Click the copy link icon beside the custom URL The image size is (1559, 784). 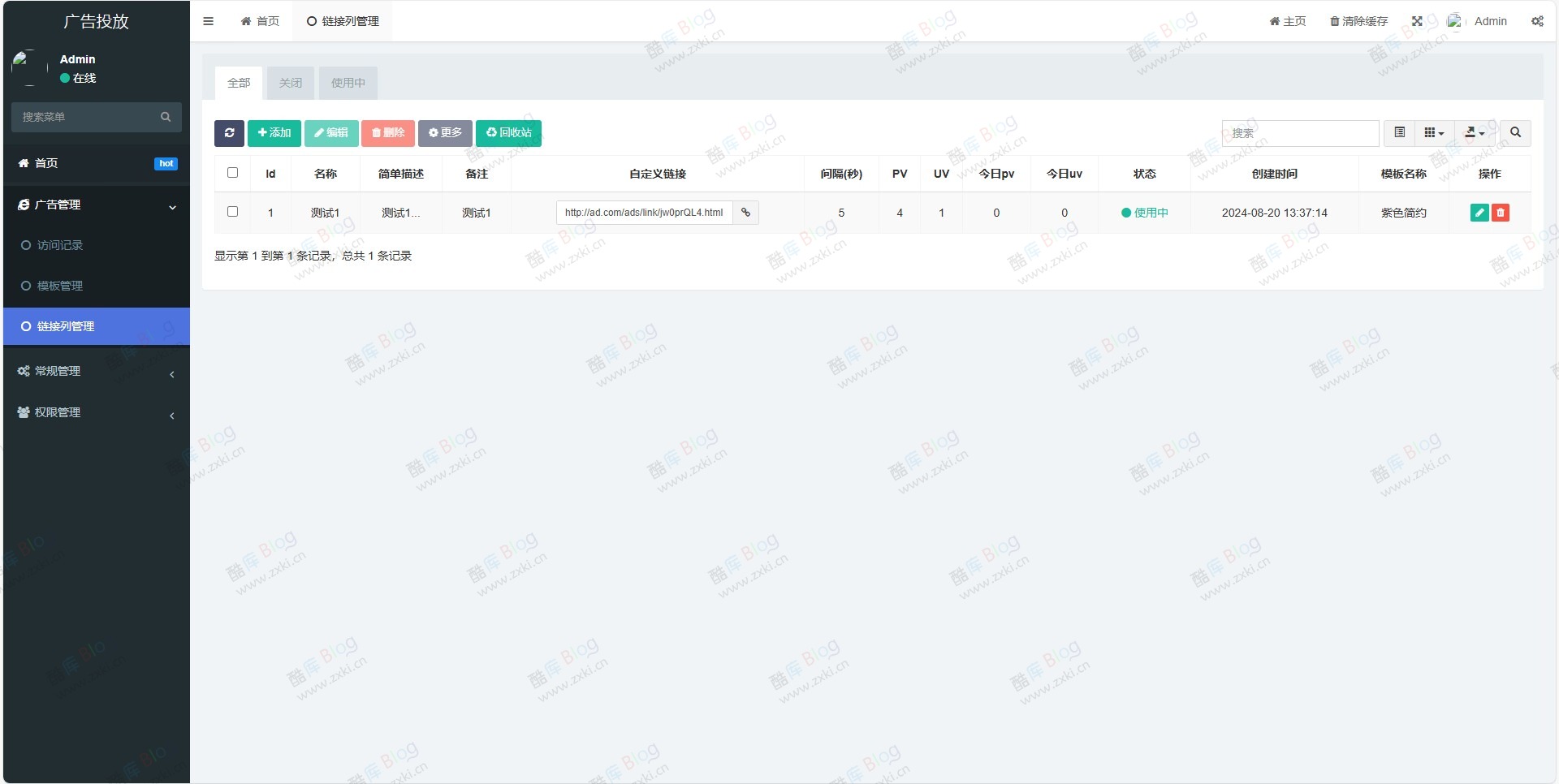point(745,213)
